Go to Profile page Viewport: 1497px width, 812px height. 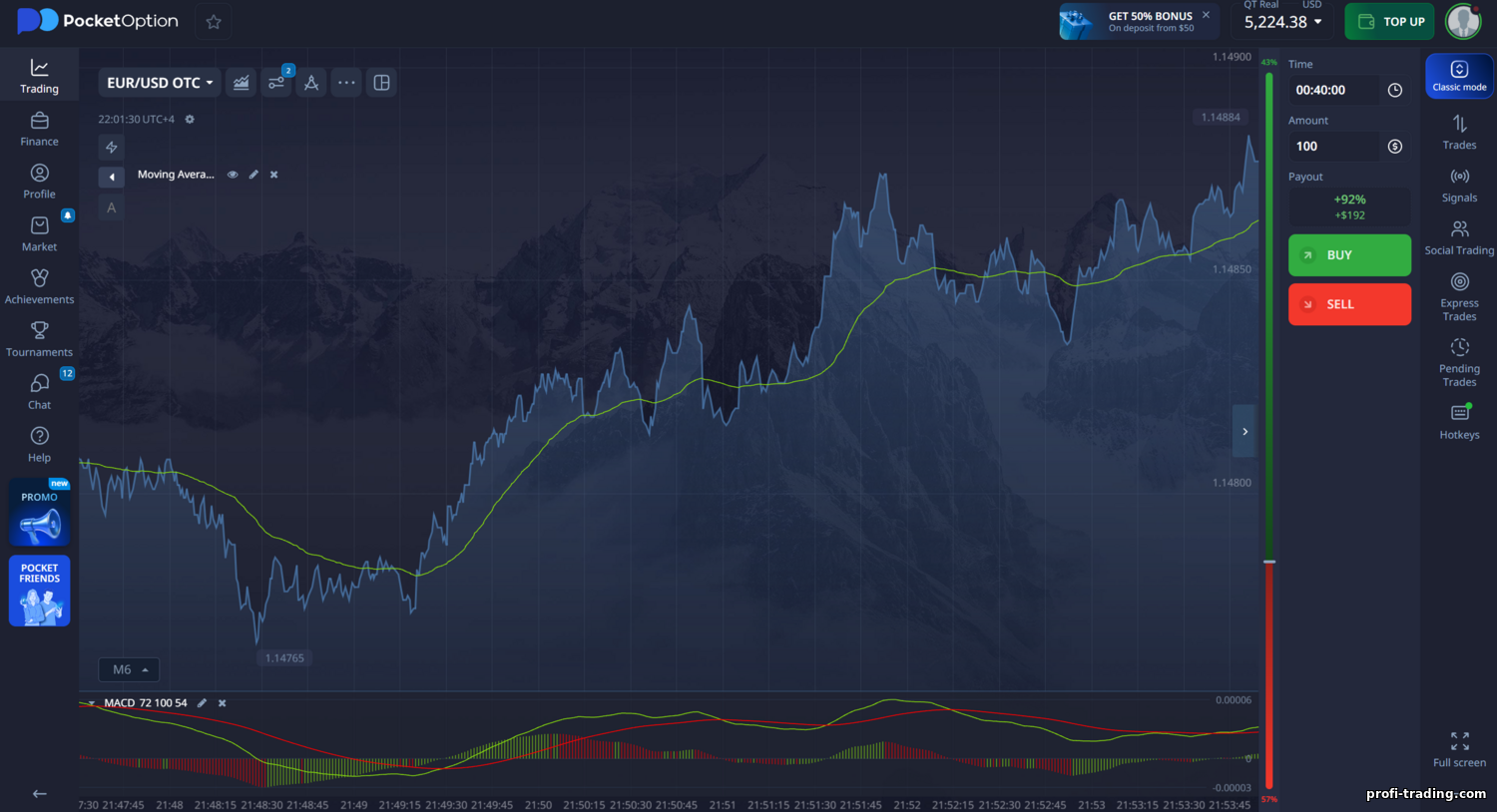click(x=39, y=182)
